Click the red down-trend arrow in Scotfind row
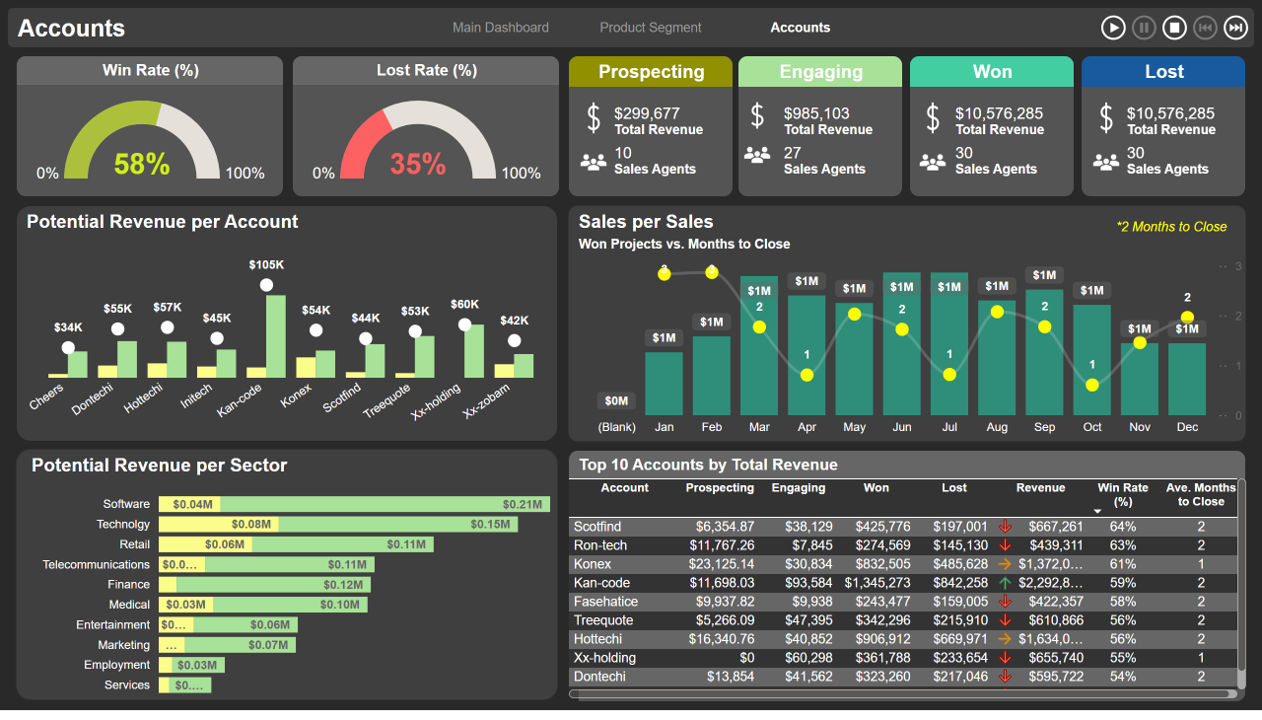This screenshot has width=1262, height=720. 1003,527
